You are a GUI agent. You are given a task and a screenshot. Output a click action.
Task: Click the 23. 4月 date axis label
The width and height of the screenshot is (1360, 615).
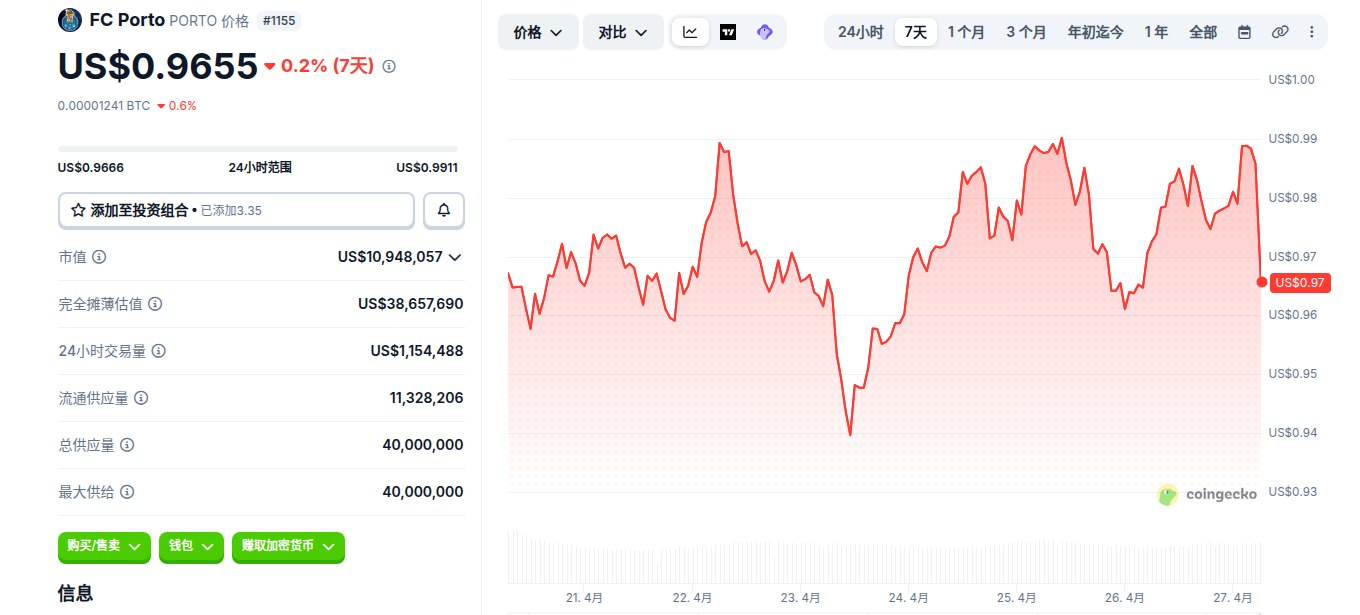coord(800,598)
